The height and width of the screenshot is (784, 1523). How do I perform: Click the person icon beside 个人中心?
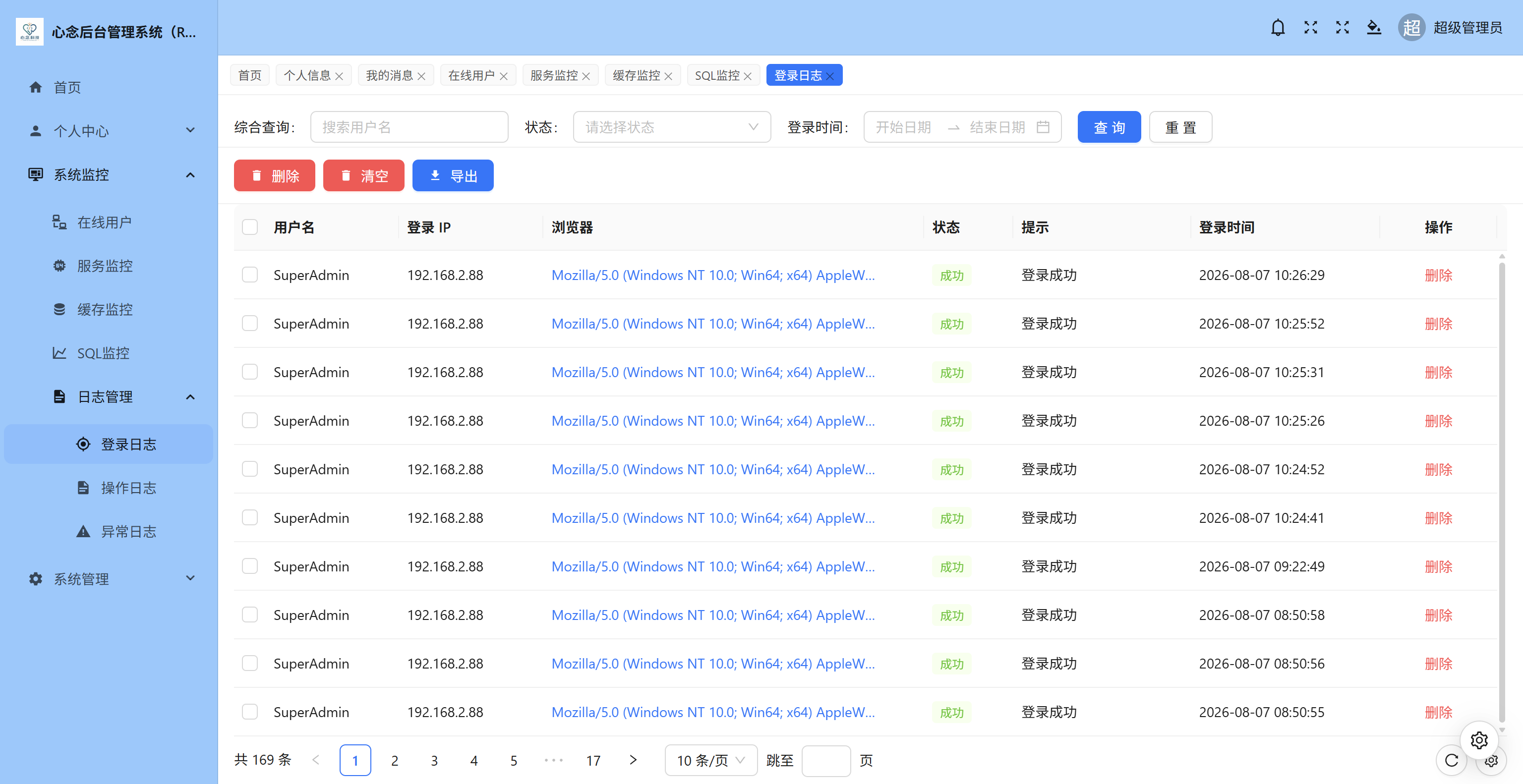[36, 130]
